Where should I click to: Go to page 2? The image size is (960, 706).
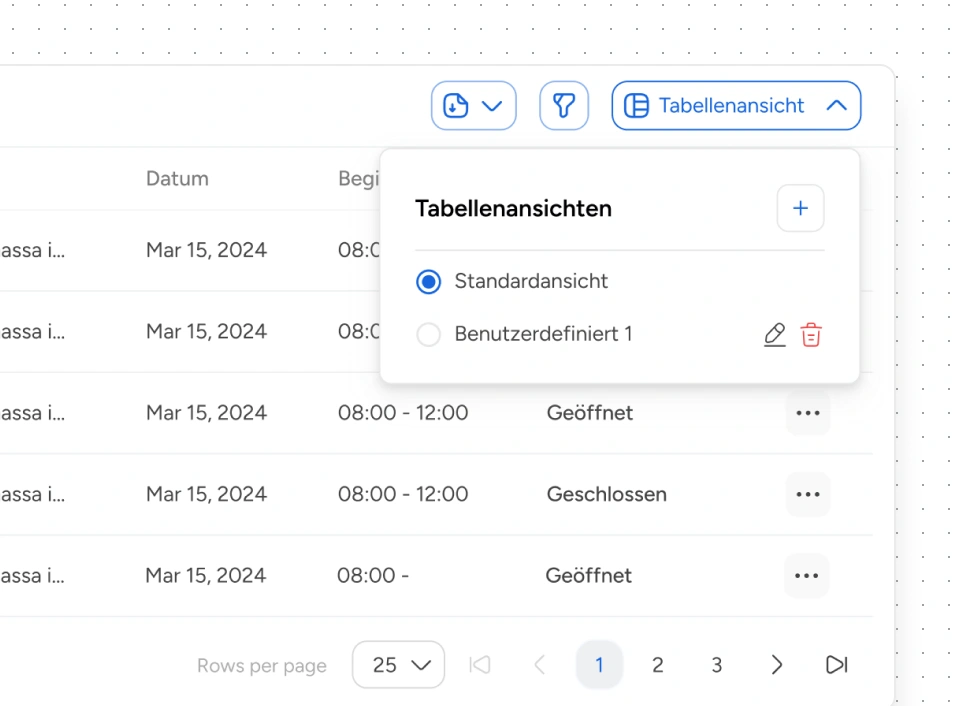point(658,665)
